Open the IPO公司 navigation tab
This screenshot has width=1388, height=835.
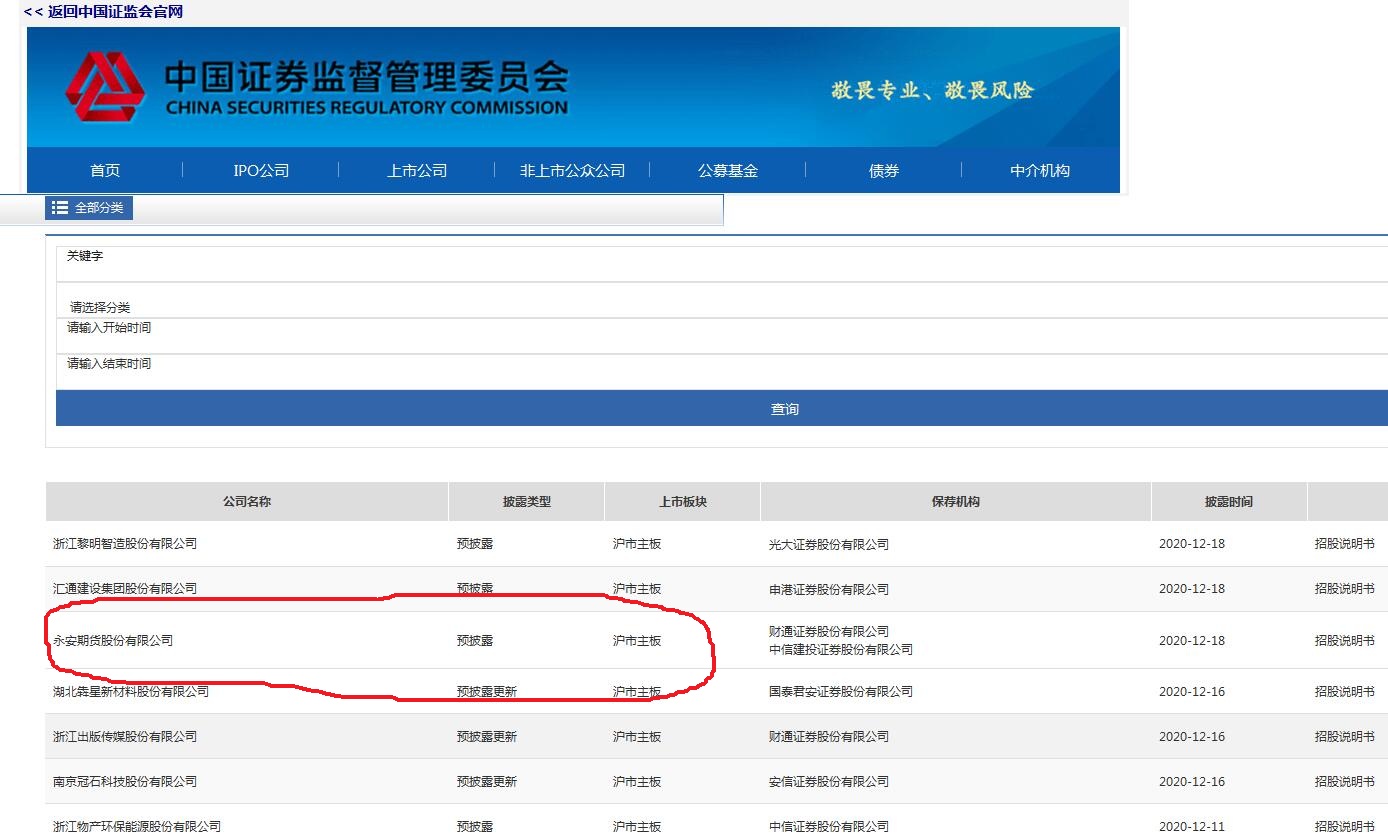coord(261,171)
